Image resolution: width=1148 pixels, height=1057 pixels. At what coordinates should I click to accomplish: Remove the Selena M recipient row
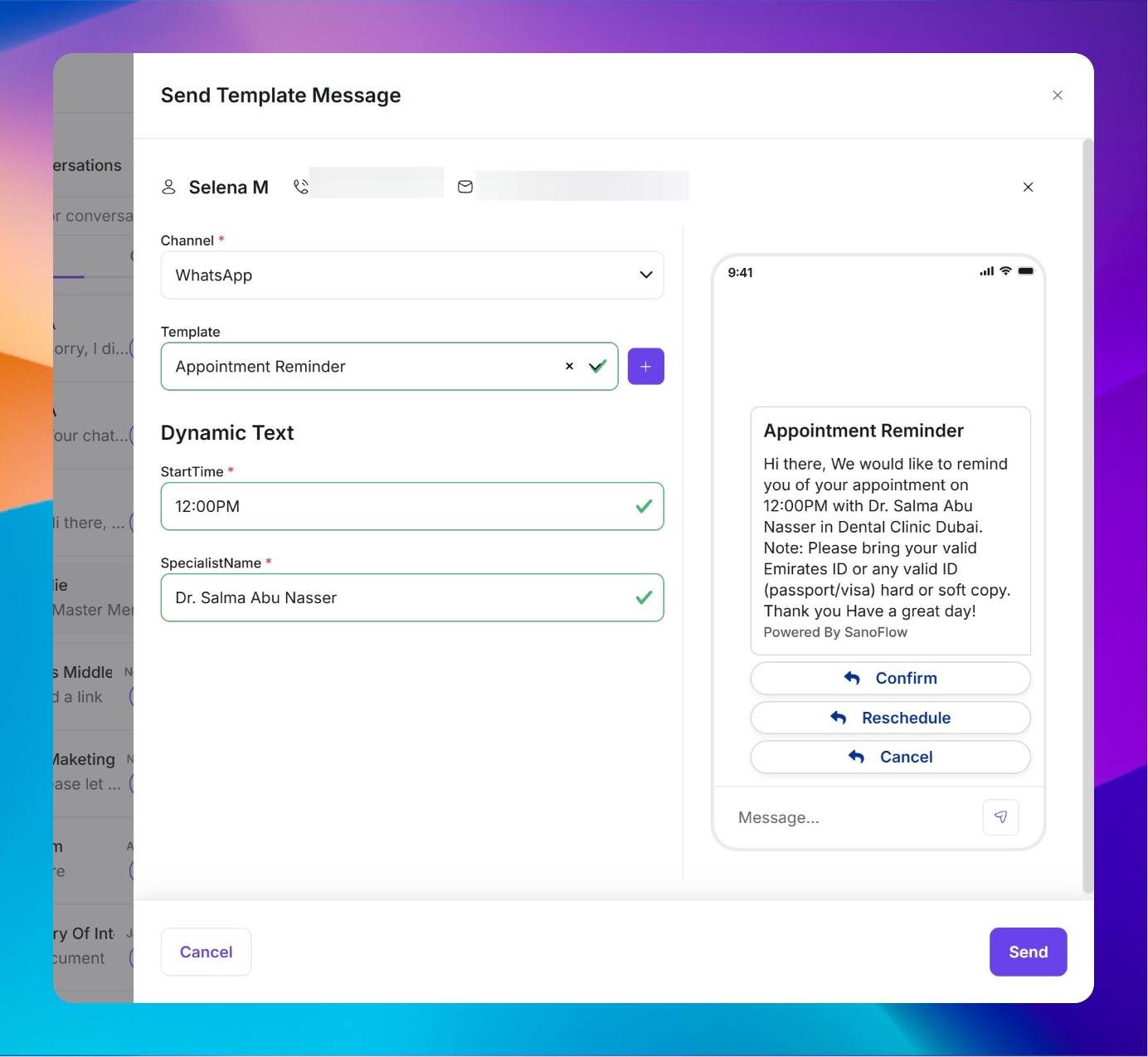pos(1028,187)
